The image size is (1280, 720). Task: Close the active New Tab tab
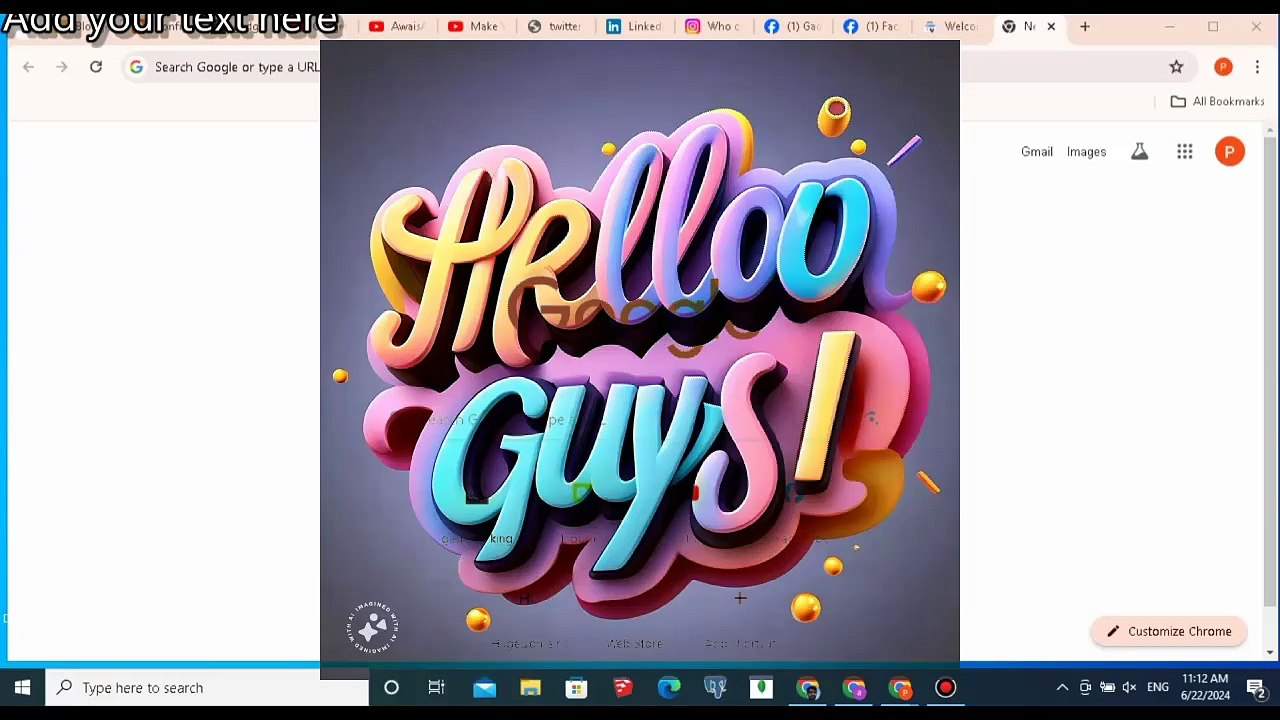pos(1051,27)
